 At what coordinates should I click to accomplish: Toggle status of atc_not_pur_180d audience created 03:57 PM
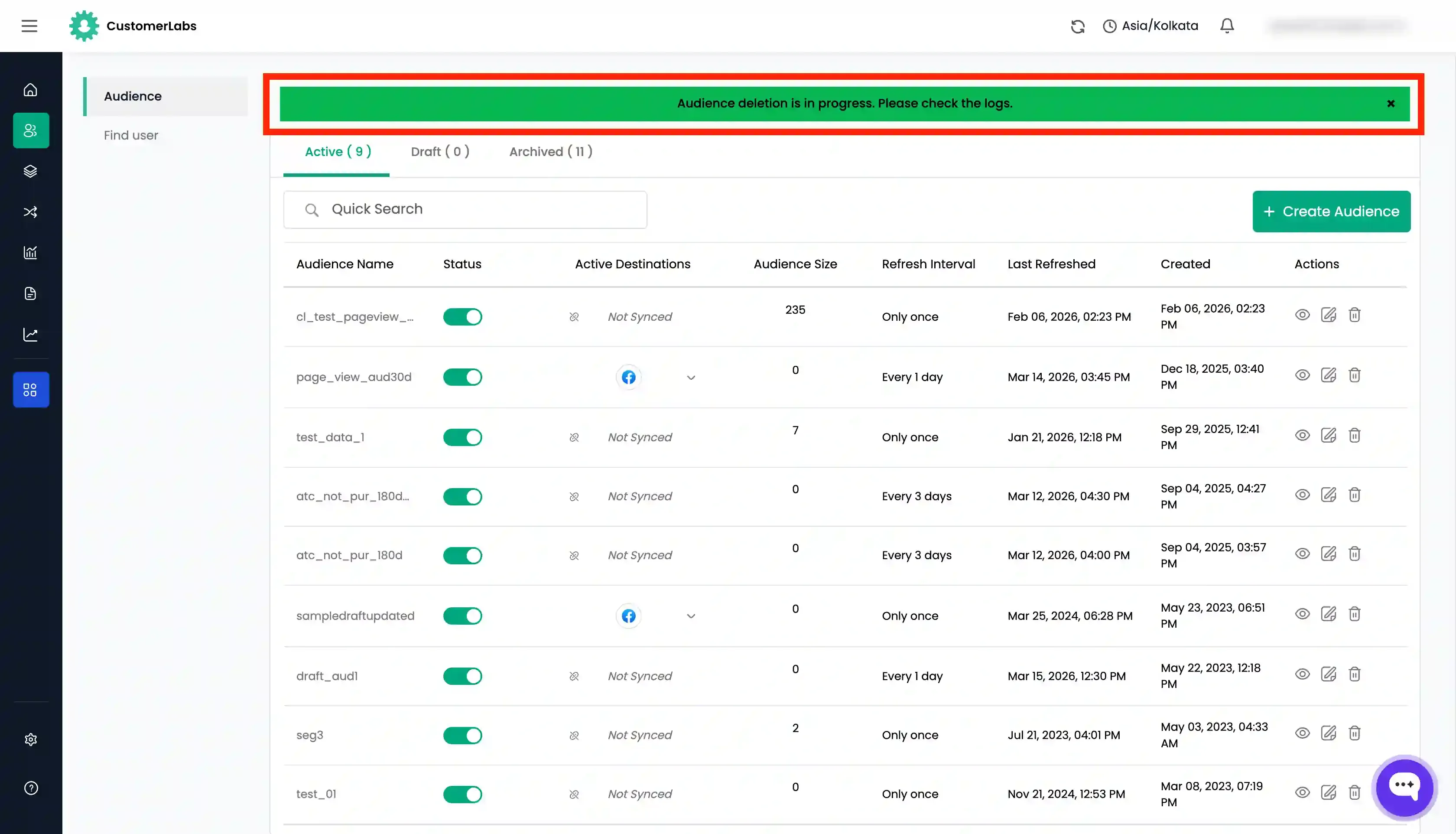click(463, 556)
